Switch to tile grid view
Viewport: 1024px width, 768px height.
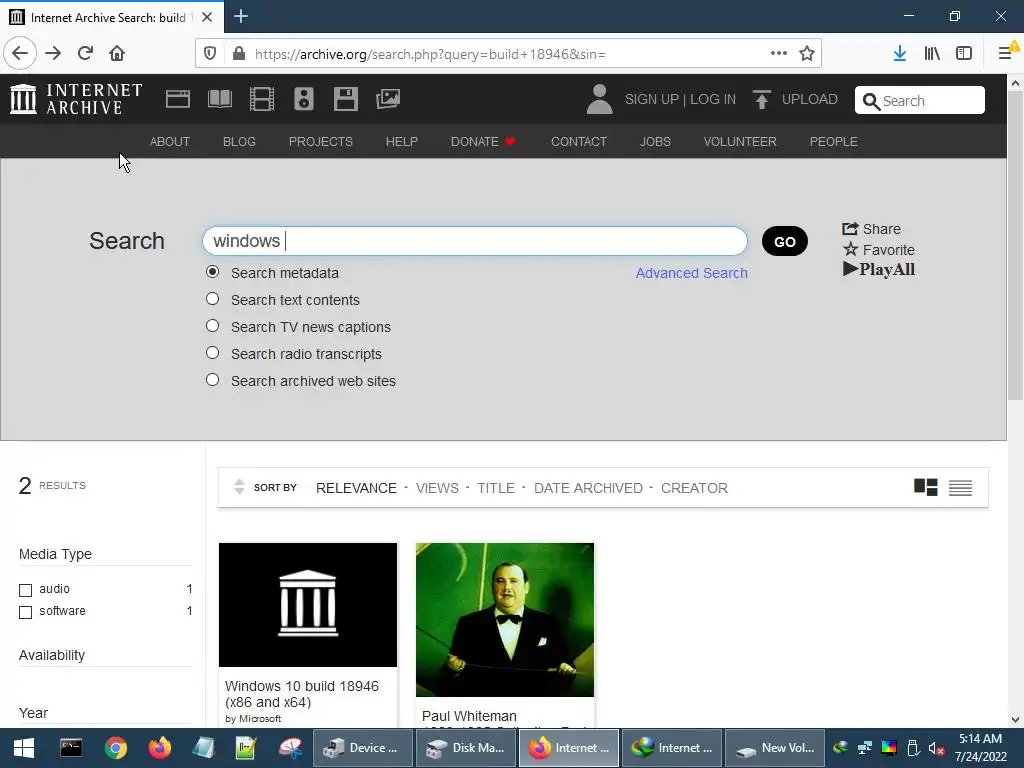925,487
